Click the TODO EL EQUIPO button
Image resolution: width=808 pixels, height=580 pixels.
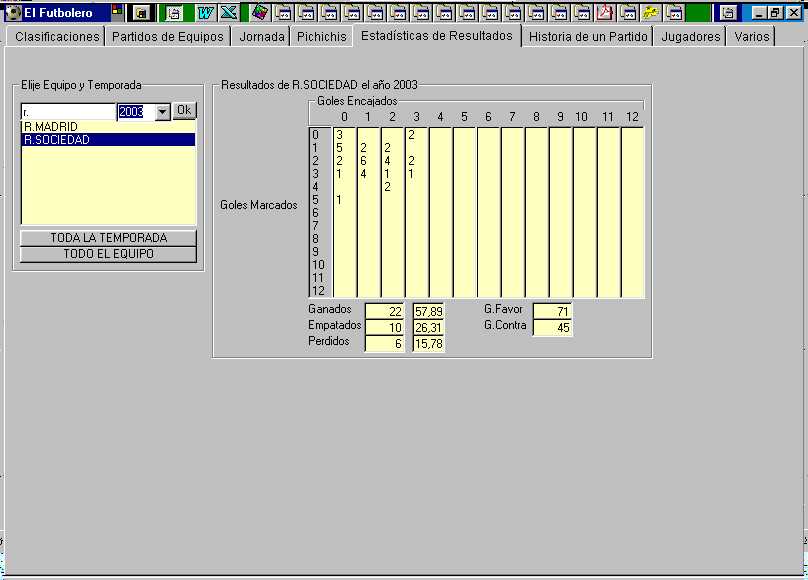pos(108,254)
